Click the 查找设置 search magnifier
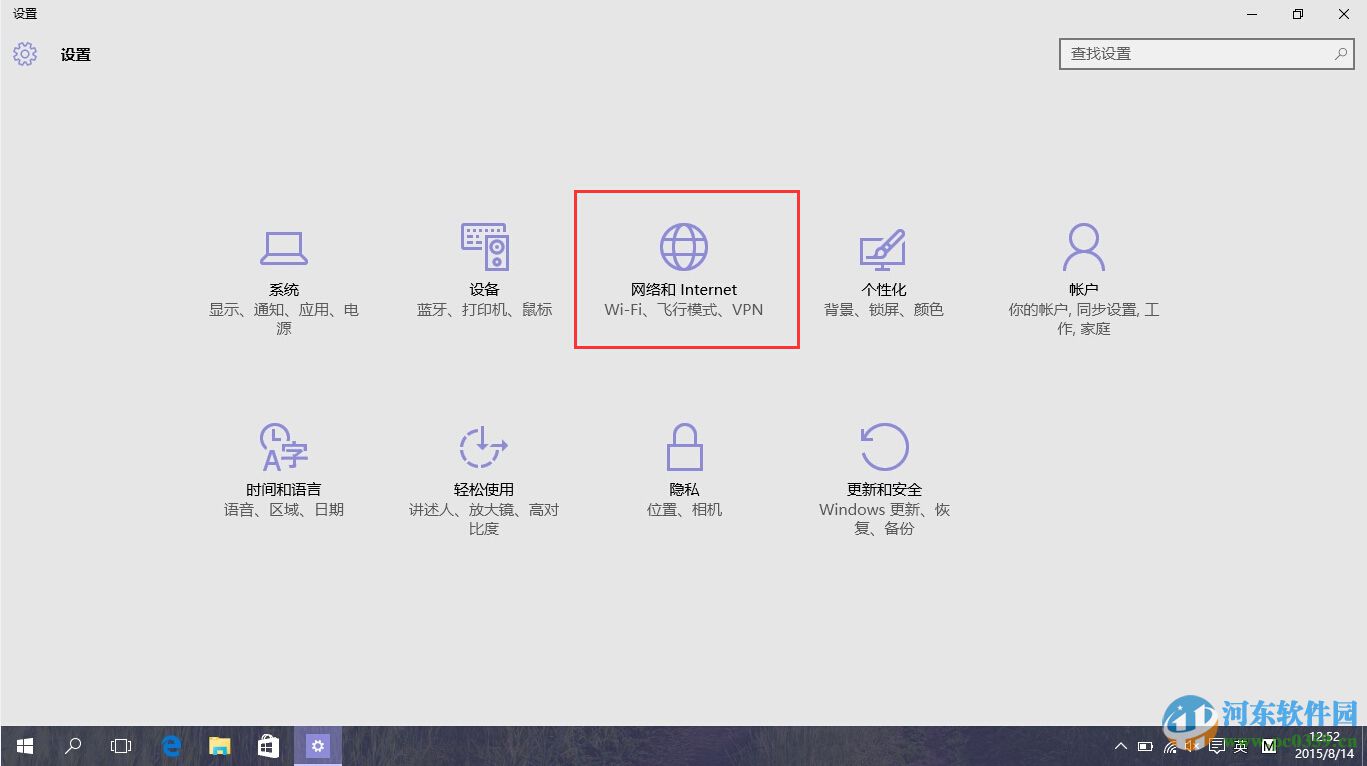The width and height of the screenshot is (1367, 766). tap(1340, 53)
